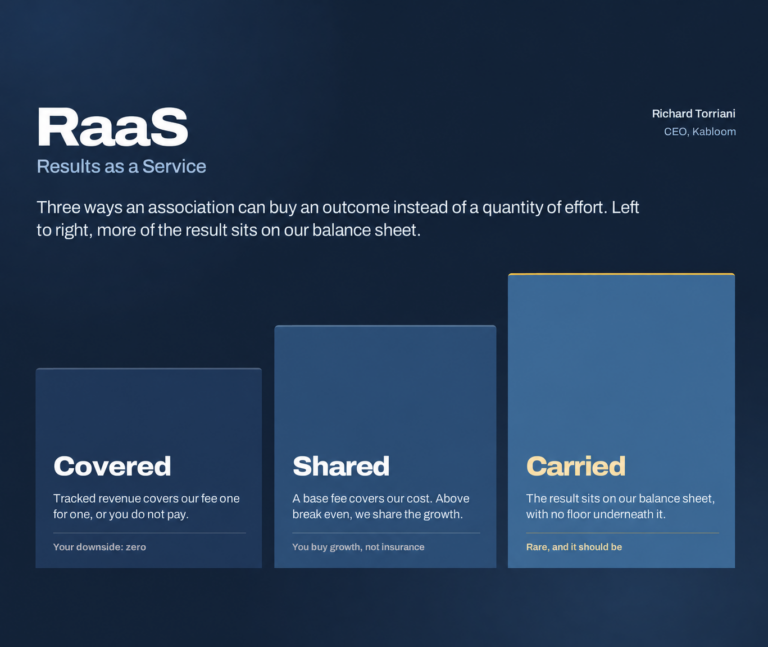
Task: Click the Shared heading
Action: click(341, 466)
